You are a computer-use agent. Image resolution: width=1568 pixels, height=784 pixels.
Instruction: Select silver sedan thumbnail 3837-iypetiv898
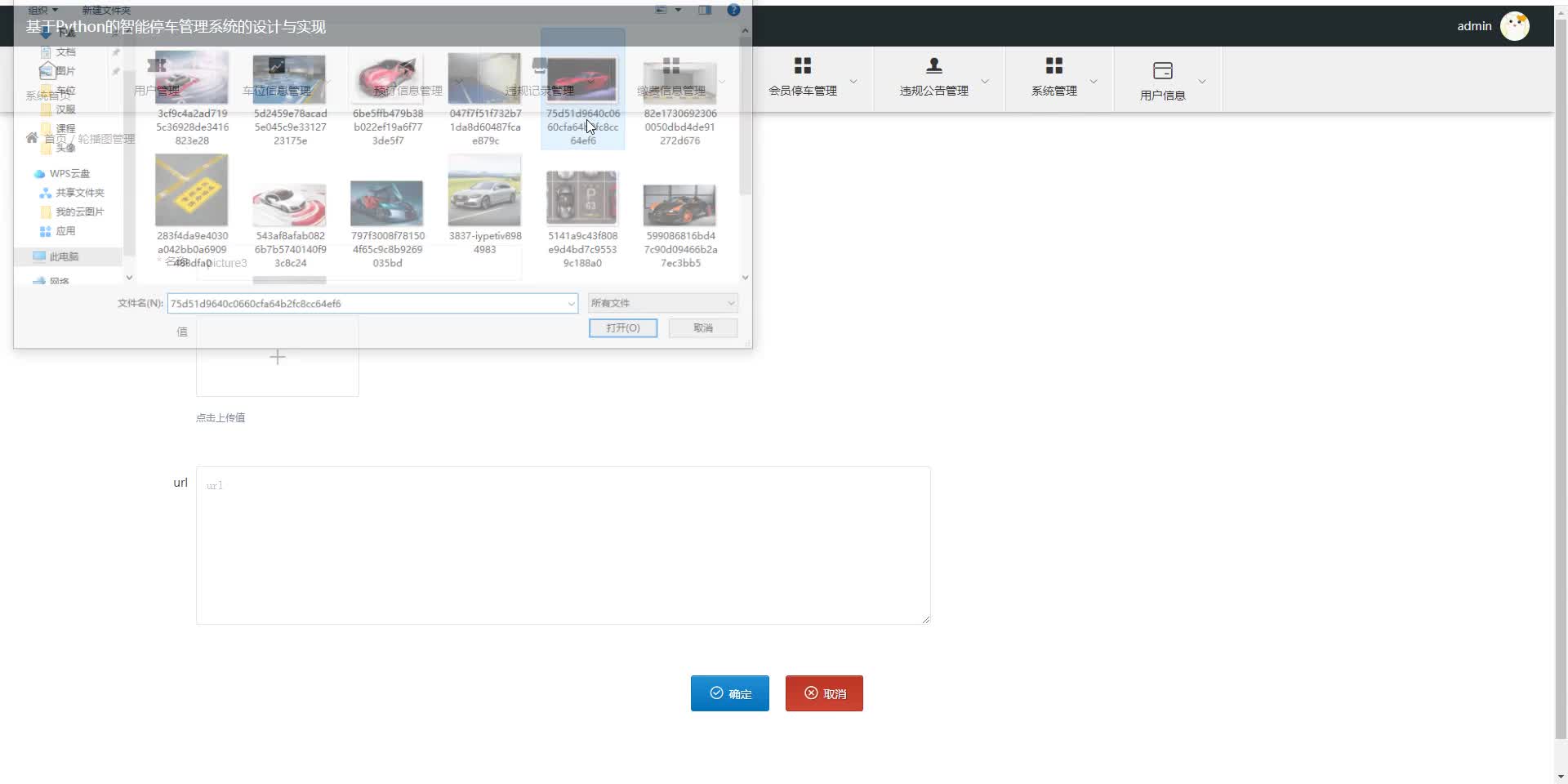484,190
